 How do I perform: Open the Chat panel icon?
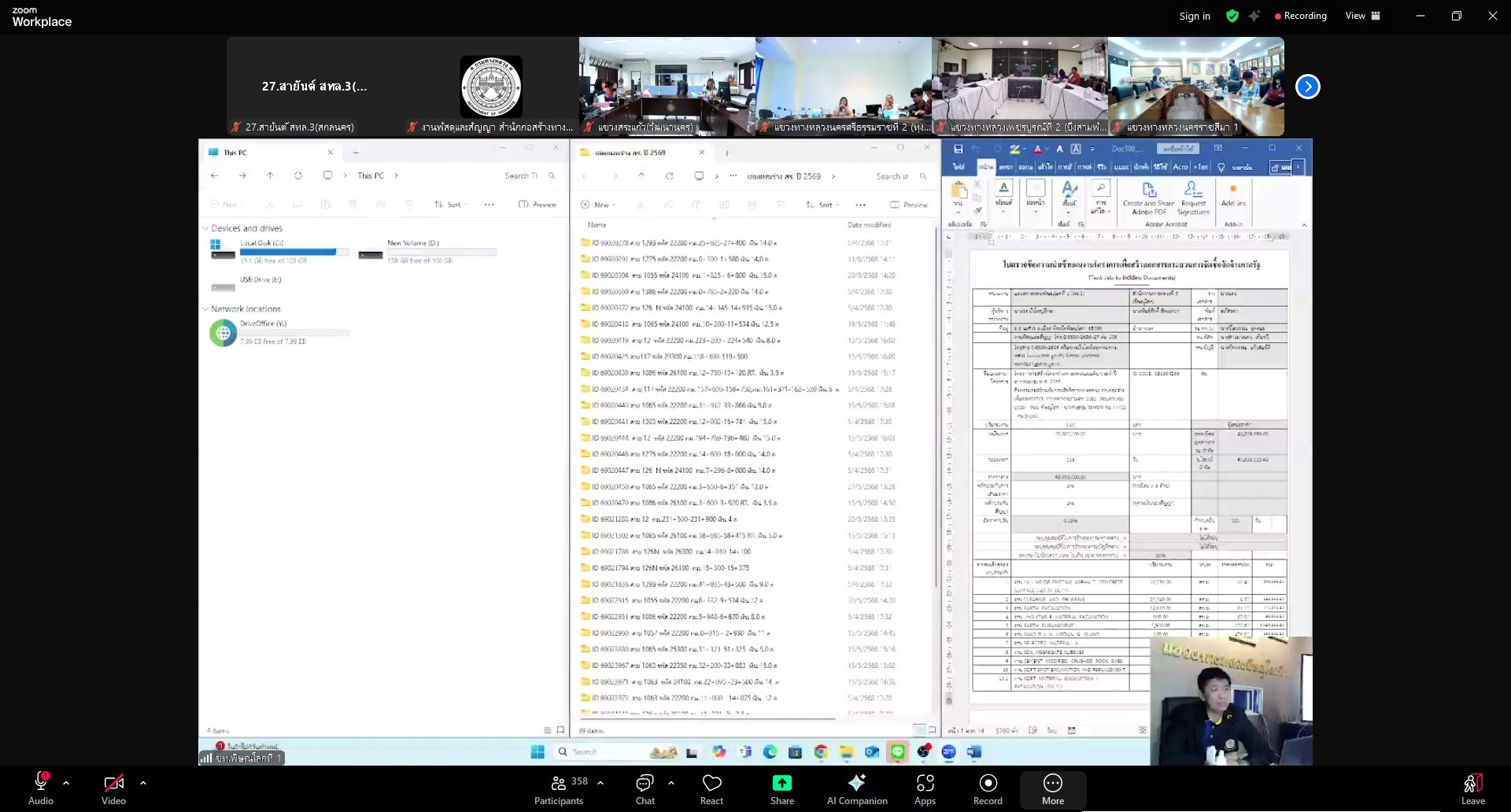pyautogui.click(x=645, y=784)
